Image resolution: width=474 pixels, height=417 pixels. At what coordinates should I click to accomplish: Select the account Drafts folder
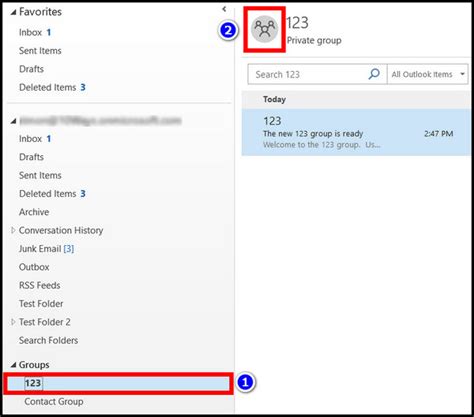point(31,157)
